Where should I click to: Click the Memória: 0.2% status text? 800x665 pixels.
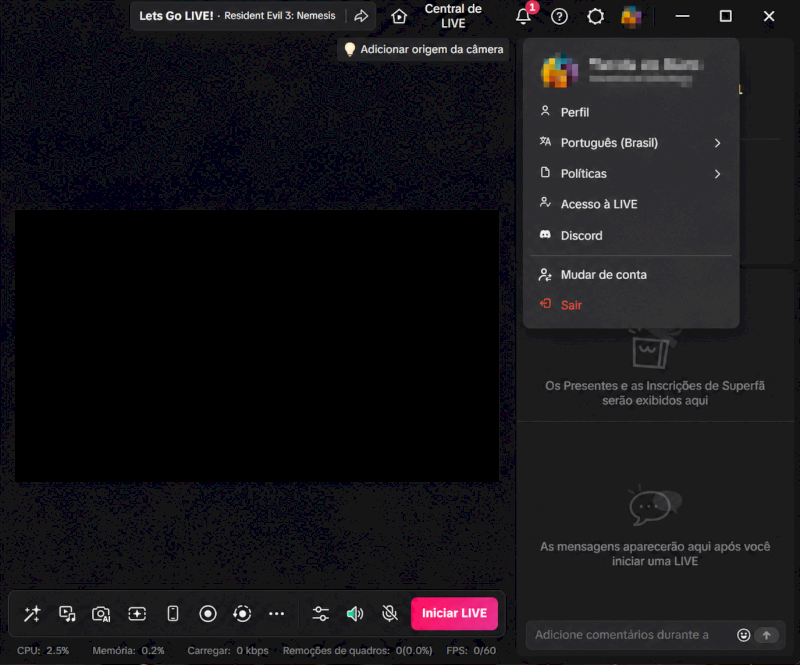click(128, 651)
